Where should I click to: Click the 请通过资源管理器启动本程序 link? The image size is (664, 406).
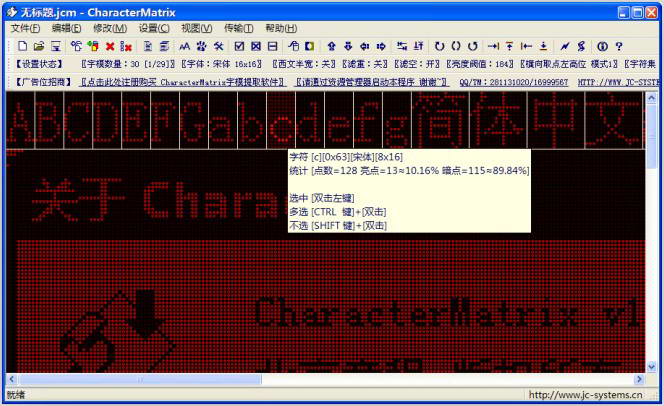[x=372, y=82]
